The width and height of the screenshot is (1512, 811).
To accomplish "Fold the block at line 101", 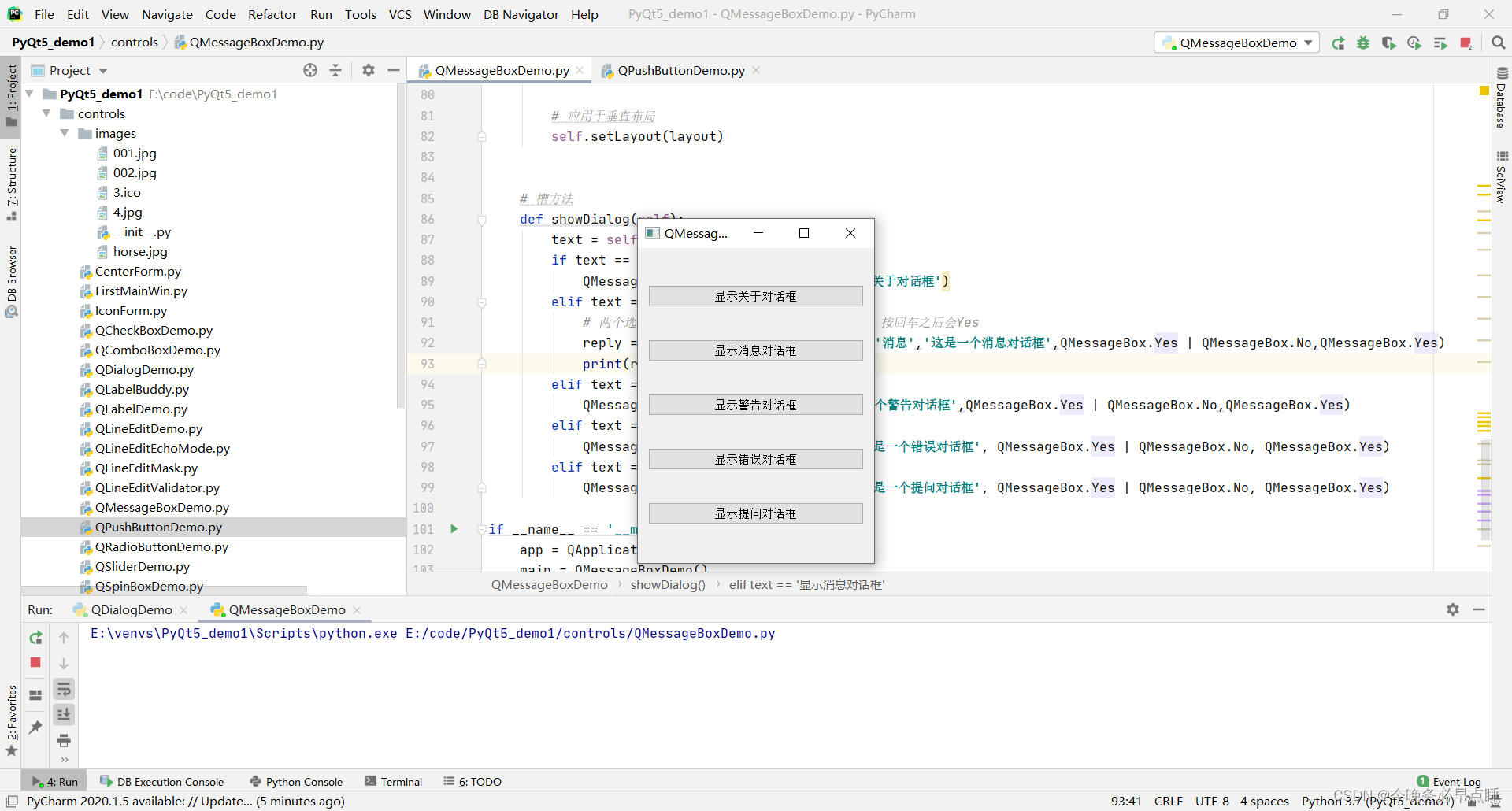I will pyautogui.click(x=482, y=529).
